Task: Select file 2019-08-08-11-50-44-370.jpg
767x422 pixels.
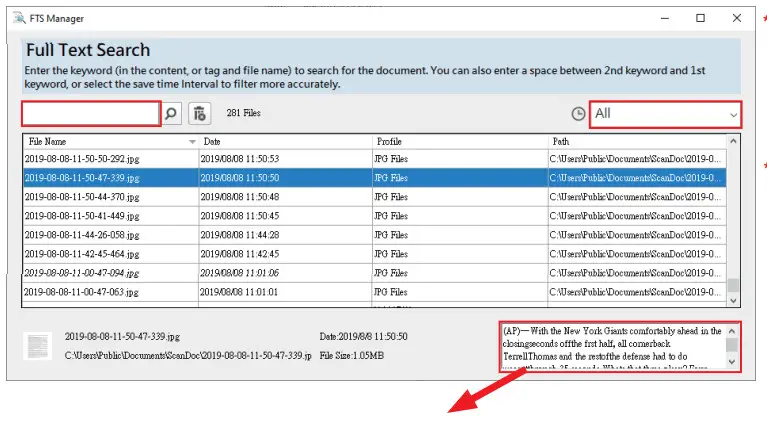Action: coord(82,197)
